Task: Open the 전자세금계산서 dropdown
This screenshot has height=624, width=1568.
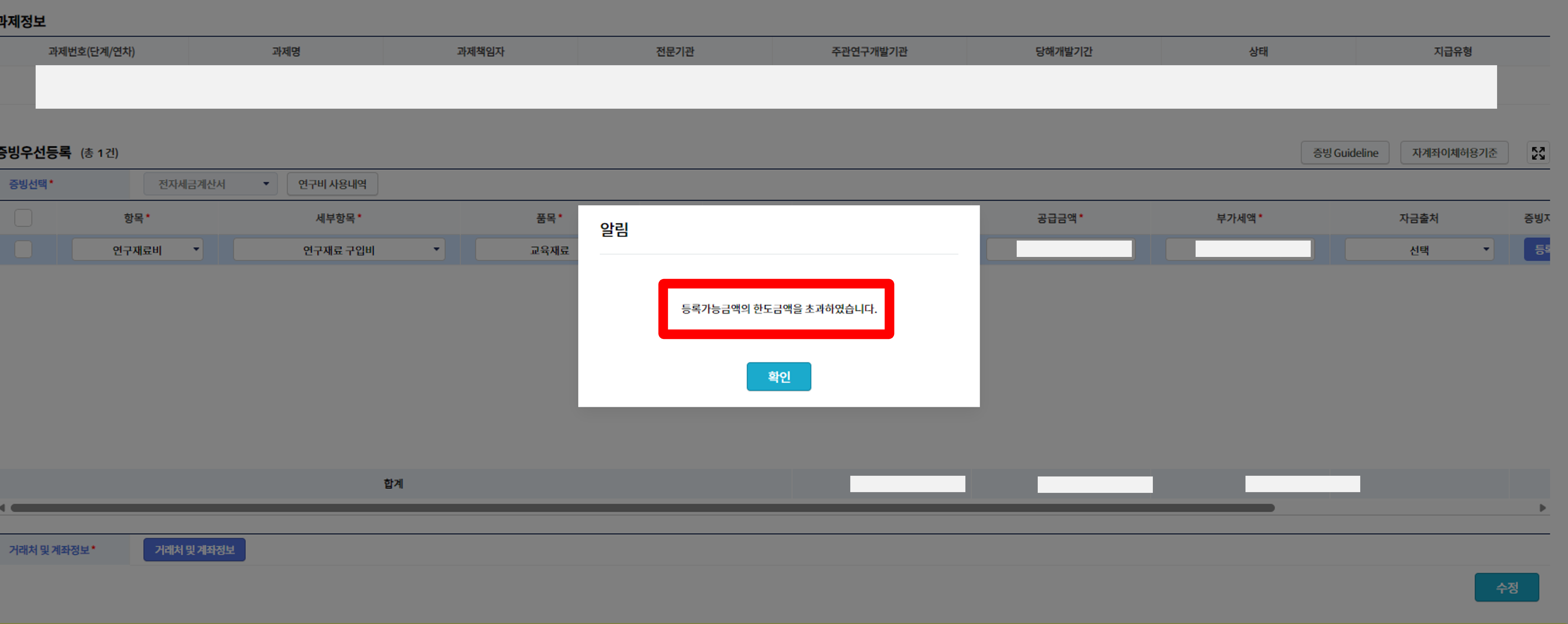Action: pos(210,184)
